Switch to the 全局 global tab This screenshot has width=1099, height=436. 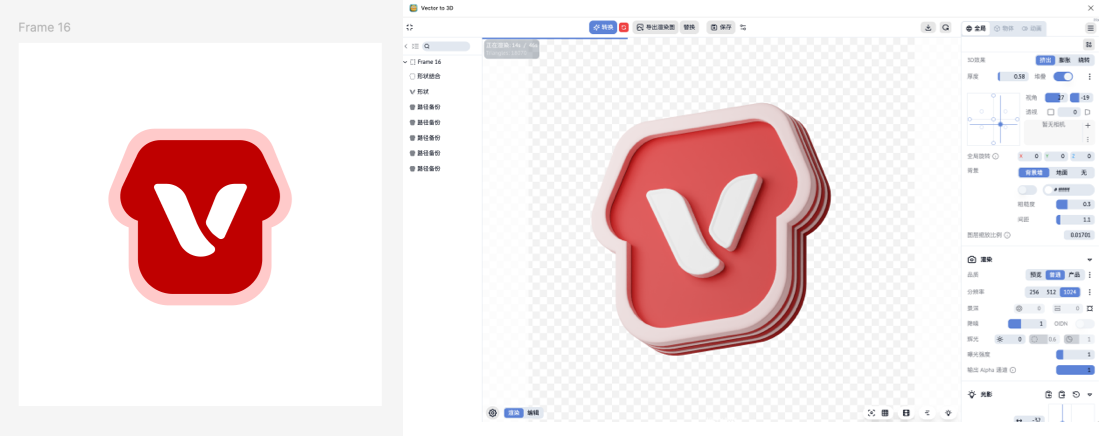click(976, 28)
